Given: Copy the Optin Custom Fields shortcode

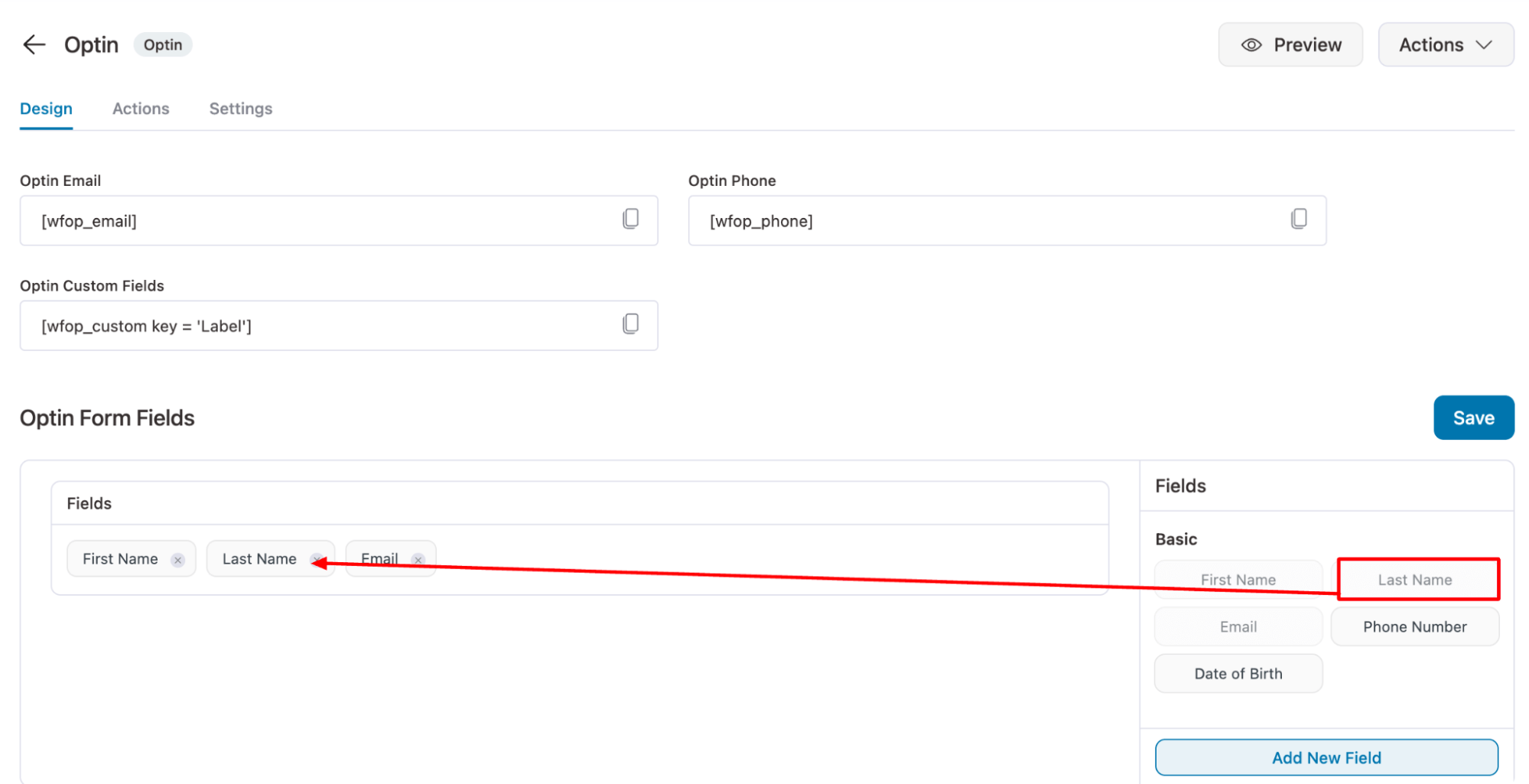Looking at the screenshot, I should (x=629, y=325).
